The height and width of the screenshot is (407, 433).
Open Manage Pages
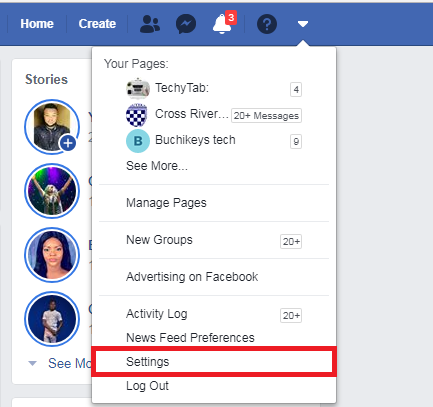point(166,203)
